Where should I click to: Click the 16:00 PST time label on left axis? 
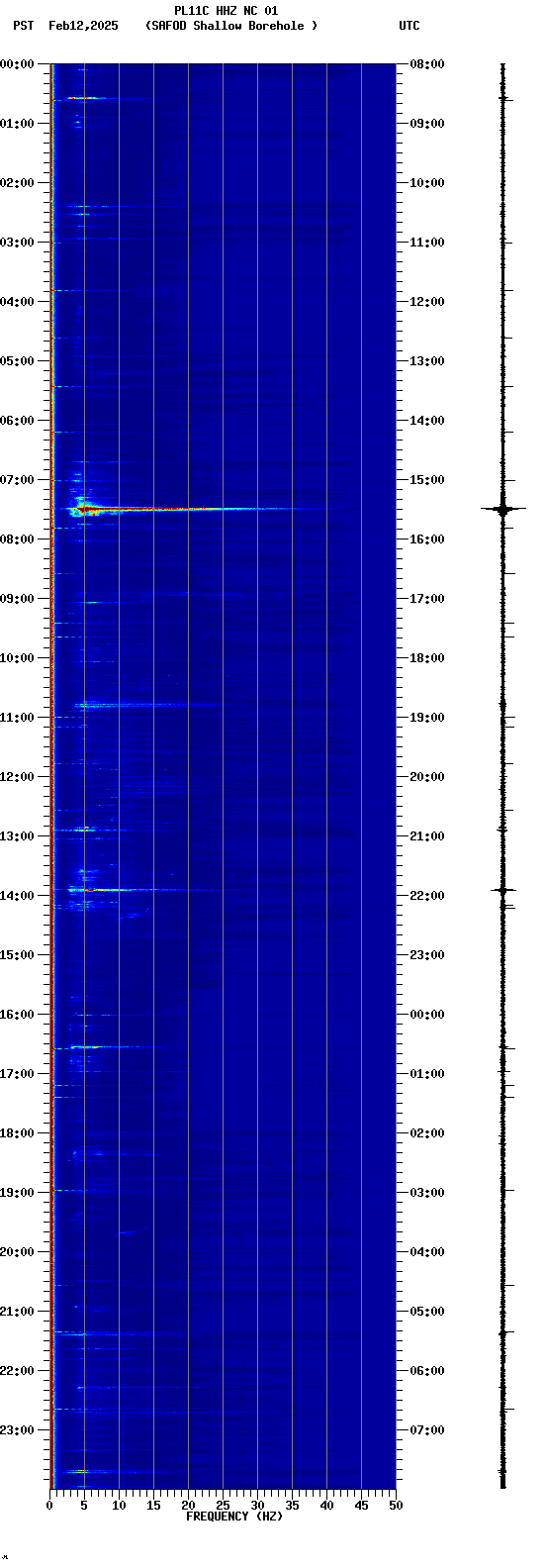(x=17, y=1015)
